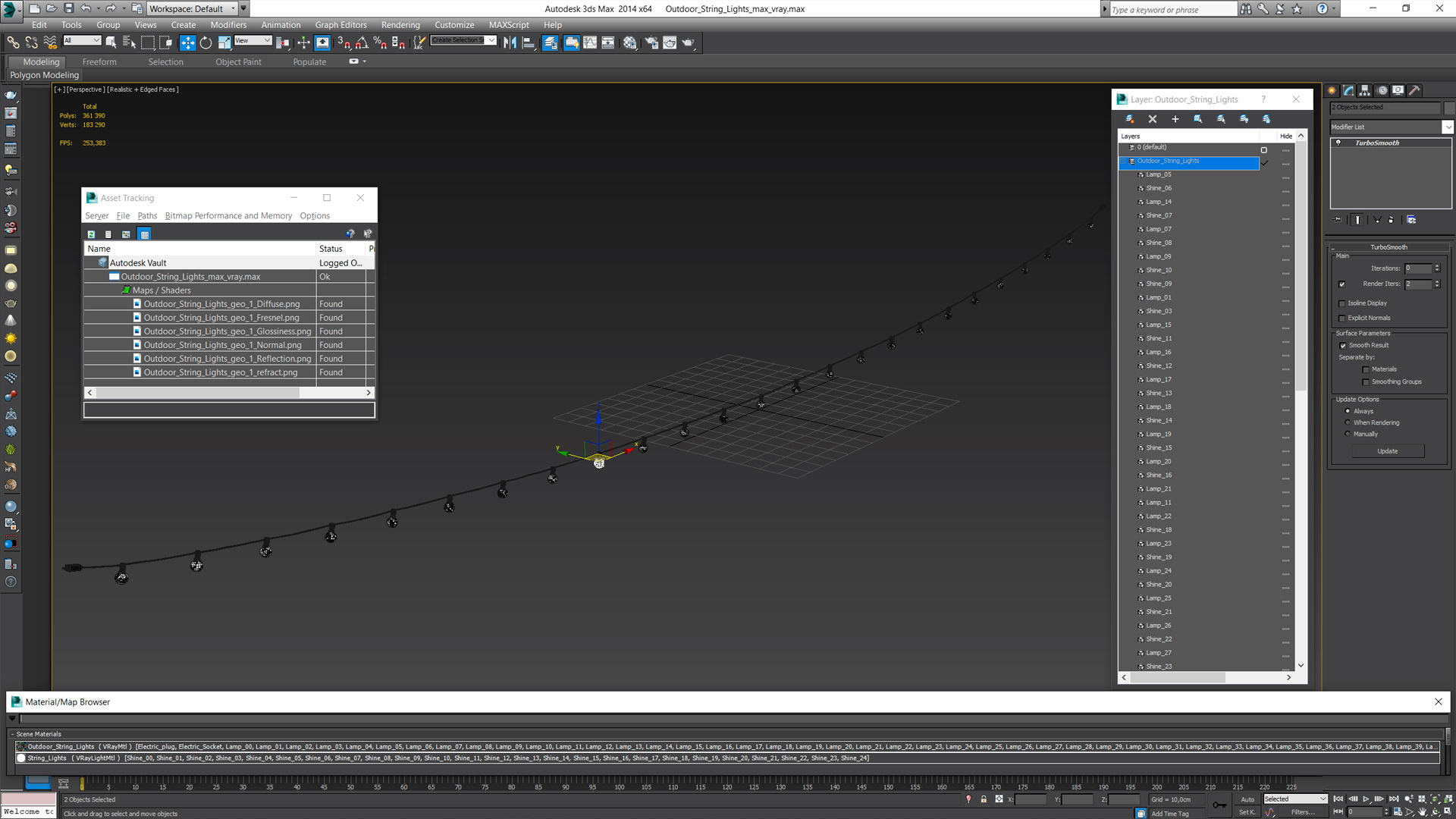This screenshot has height=819, width=1456.
Task: Click the Auto key button
Action: [1247, 799]
